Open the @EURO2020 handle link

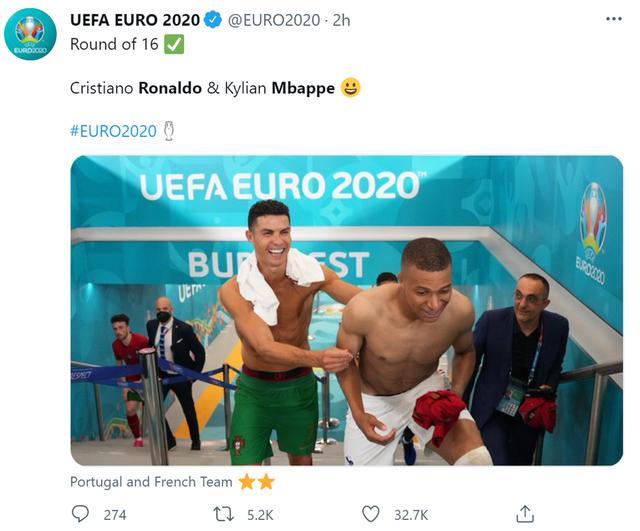(274, 20)
